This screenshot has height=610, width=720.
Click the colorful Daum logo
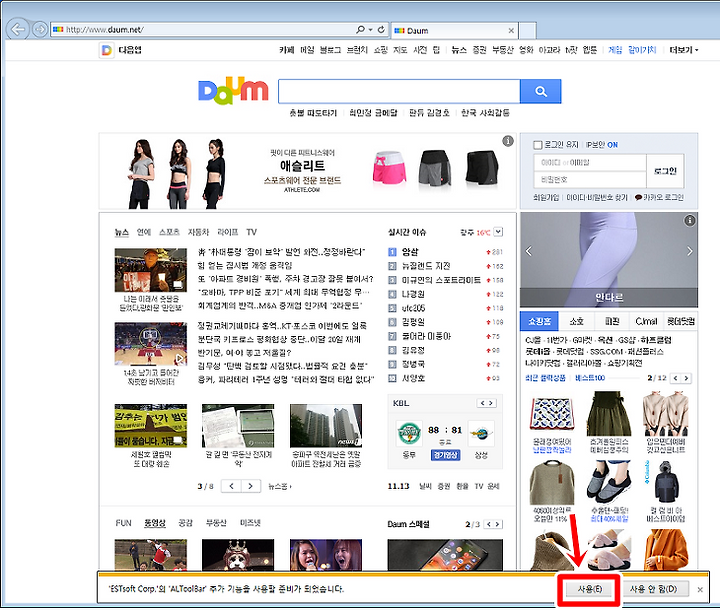233,90
